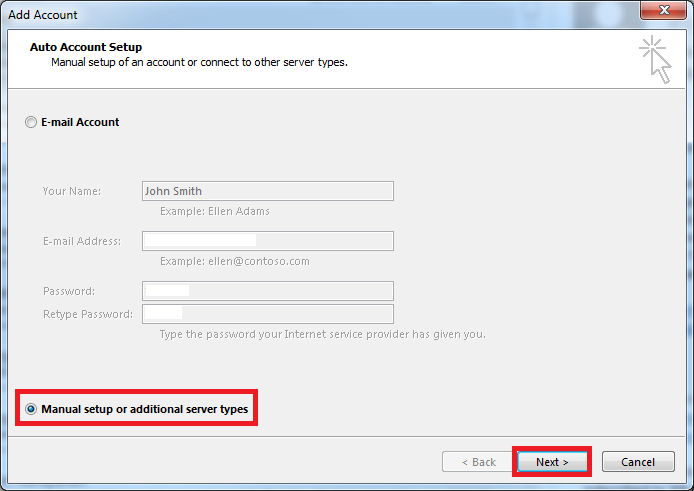Click the Cancel button

[x=638, y=462]
